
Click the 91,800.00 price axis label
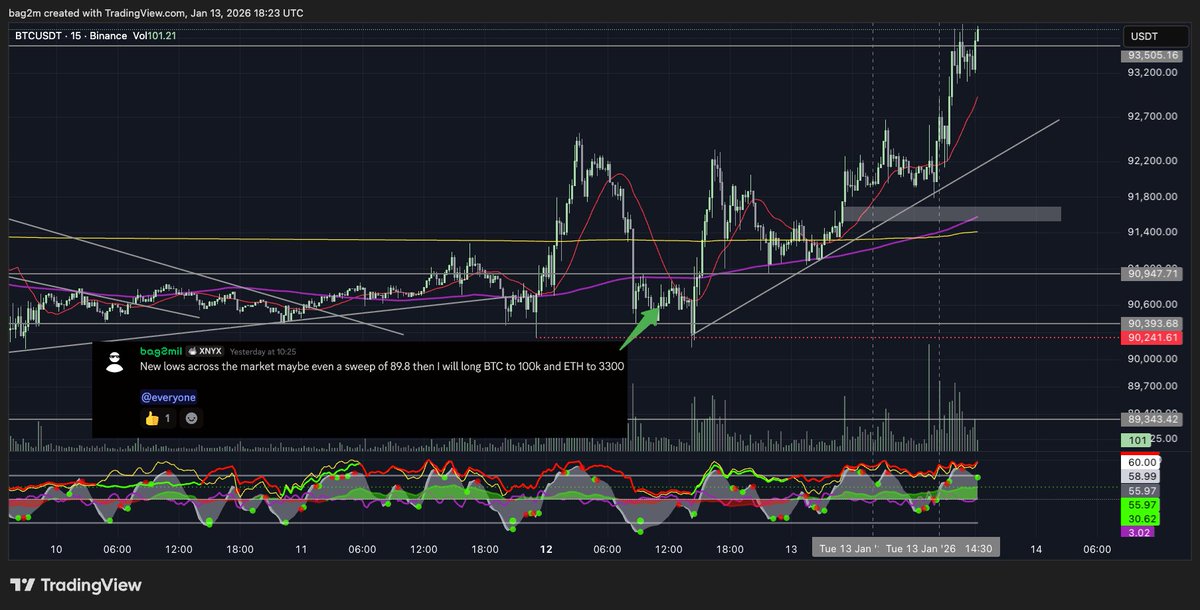(1152, 197)
